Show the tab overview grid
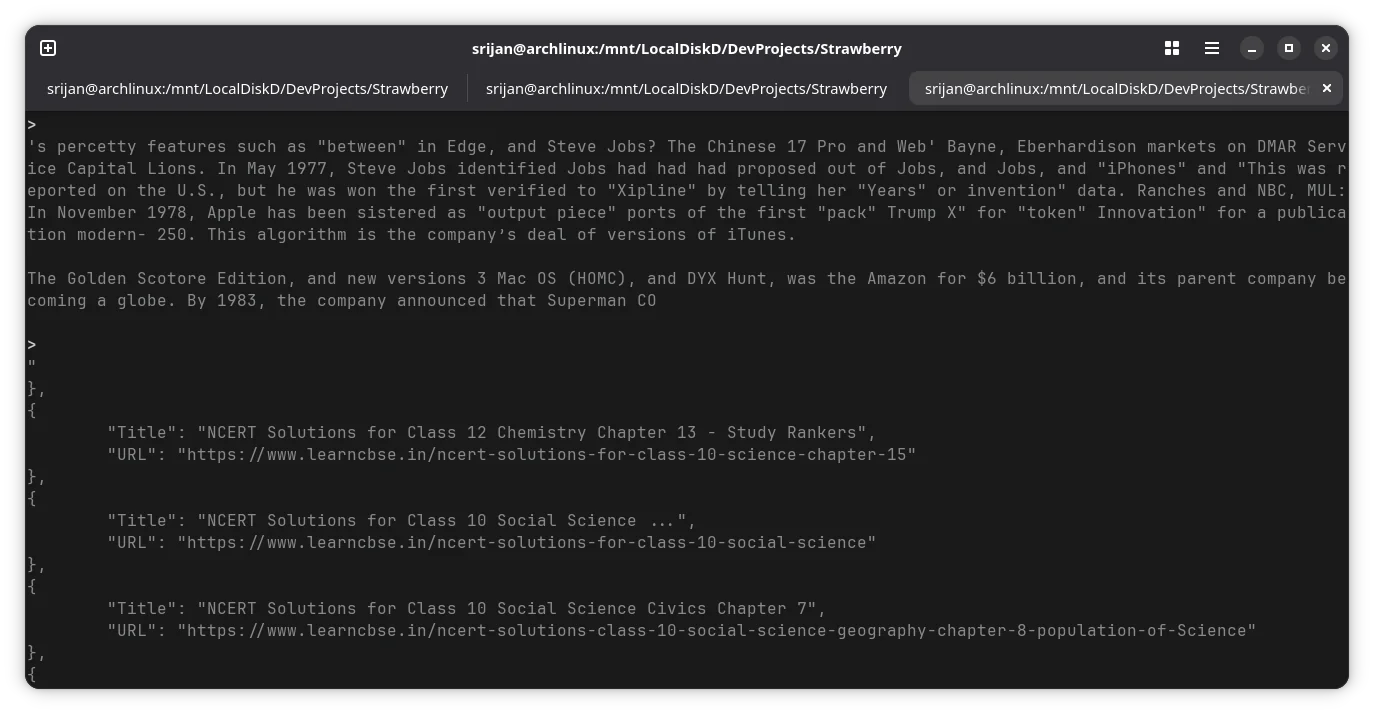 coord(1172,48)
